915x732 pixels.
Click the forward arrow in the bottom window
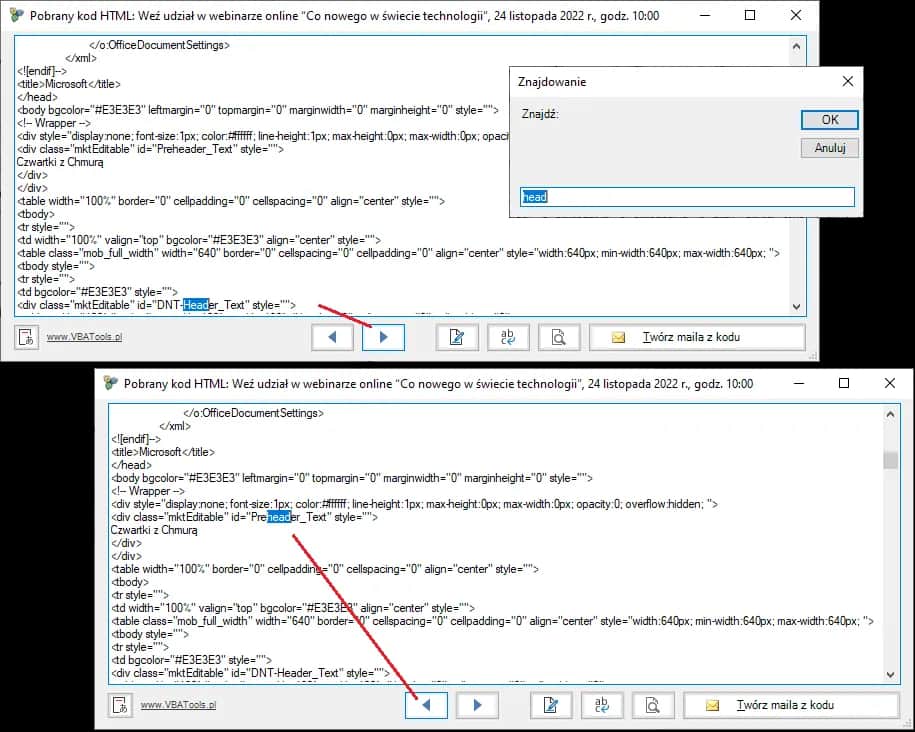click(x=477, y=705)
